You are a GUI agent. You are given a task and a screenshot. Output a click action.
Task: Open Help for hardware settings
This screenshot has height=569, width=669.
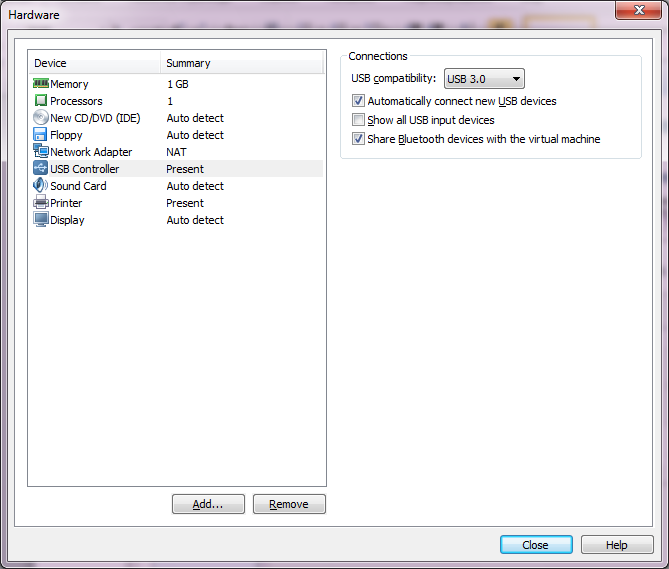[x=617, y=545]
